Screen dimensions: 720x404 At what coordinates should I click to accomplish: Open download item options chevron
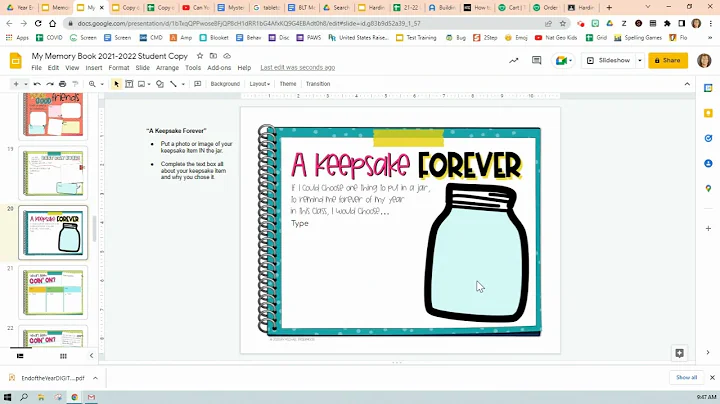[x=95, y=378]
